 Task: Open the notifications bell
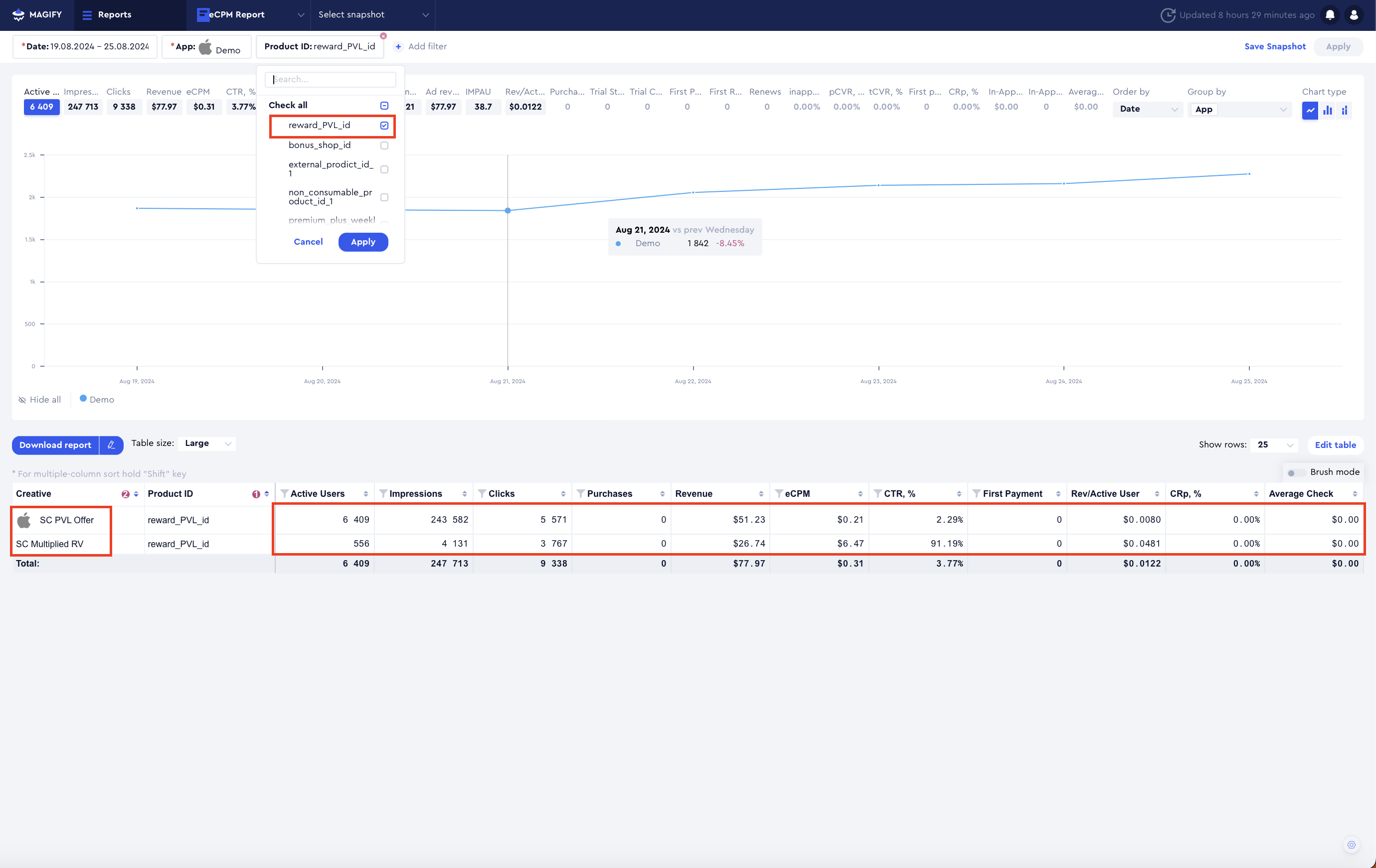[x=1330, y=15]
